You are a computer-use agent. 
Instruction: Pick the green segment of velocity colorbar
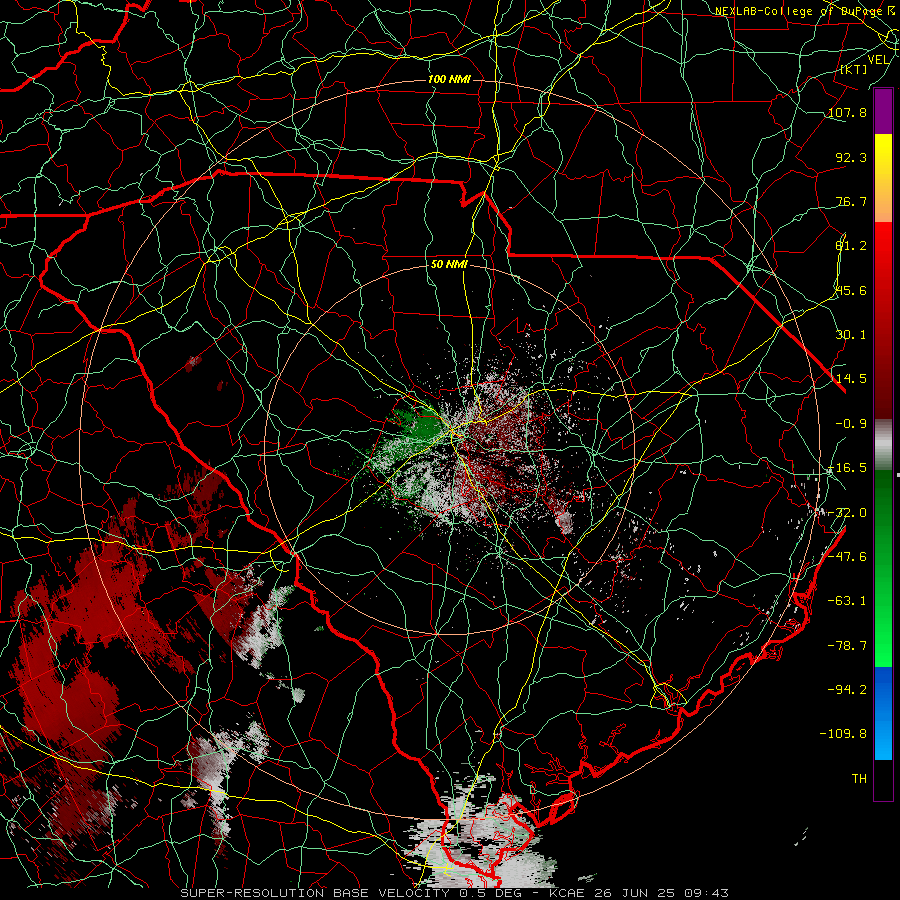[x=883, y=568]
